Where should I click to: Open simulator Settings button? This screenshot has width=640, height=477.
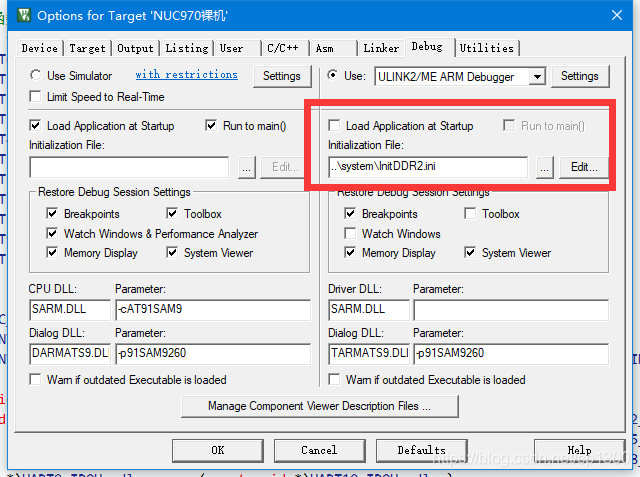click(282, 76)
